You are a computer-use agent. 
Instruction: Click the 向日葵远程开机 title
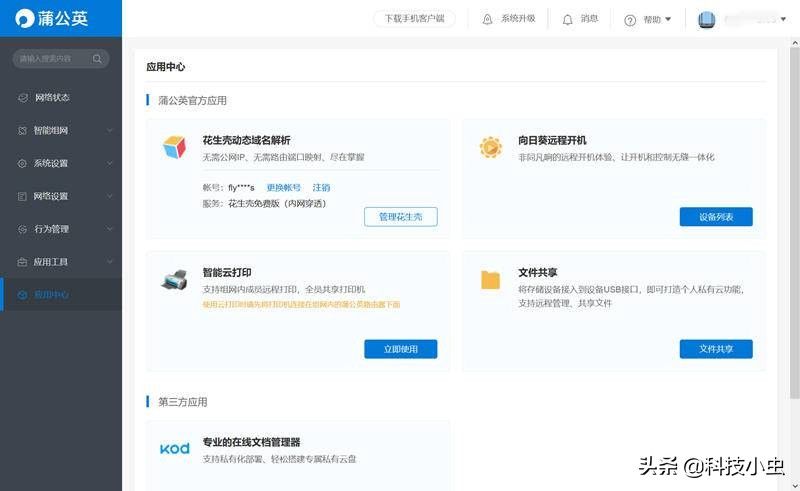tap(552, 140)
